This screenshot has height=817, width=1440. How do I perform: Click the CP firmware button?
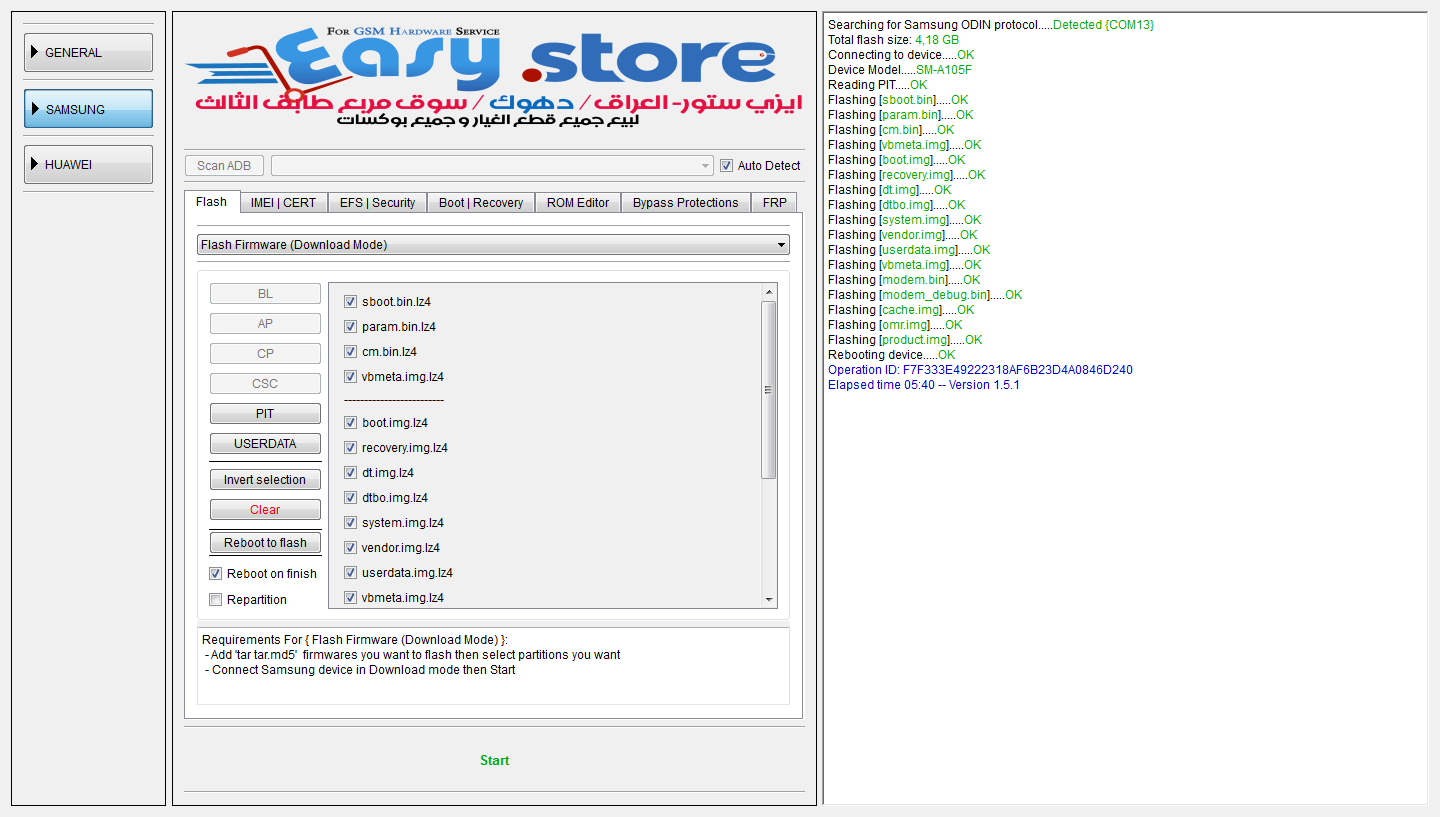265,354
